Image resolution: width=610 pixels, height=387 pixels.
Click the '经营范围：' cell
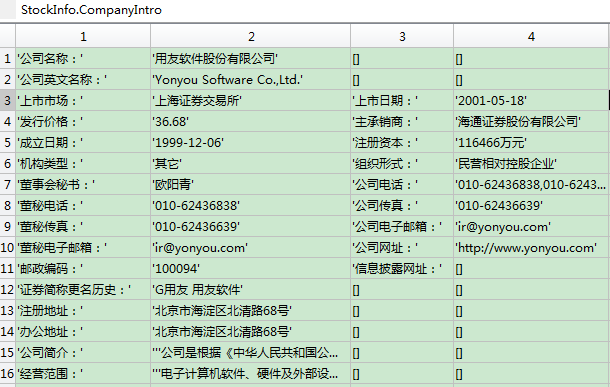(x=83, y=374)
